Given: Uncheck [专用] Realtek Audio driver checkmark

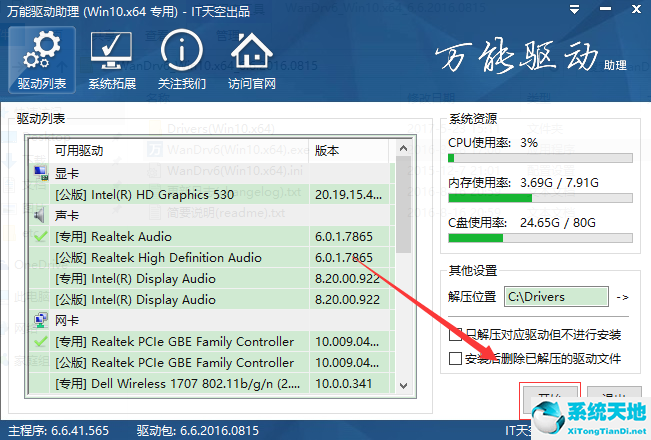Looking at the screenshot, I should (x=41, y=237).
